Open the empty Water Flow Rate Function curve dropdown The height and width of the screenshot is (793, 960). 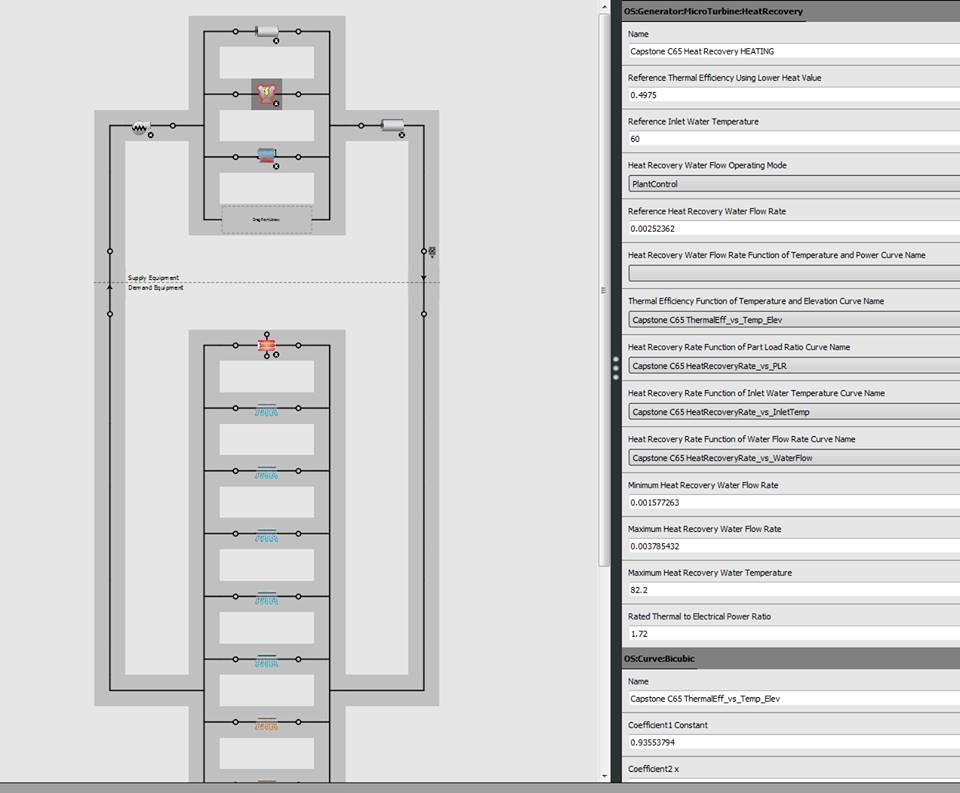coord(794,274)
